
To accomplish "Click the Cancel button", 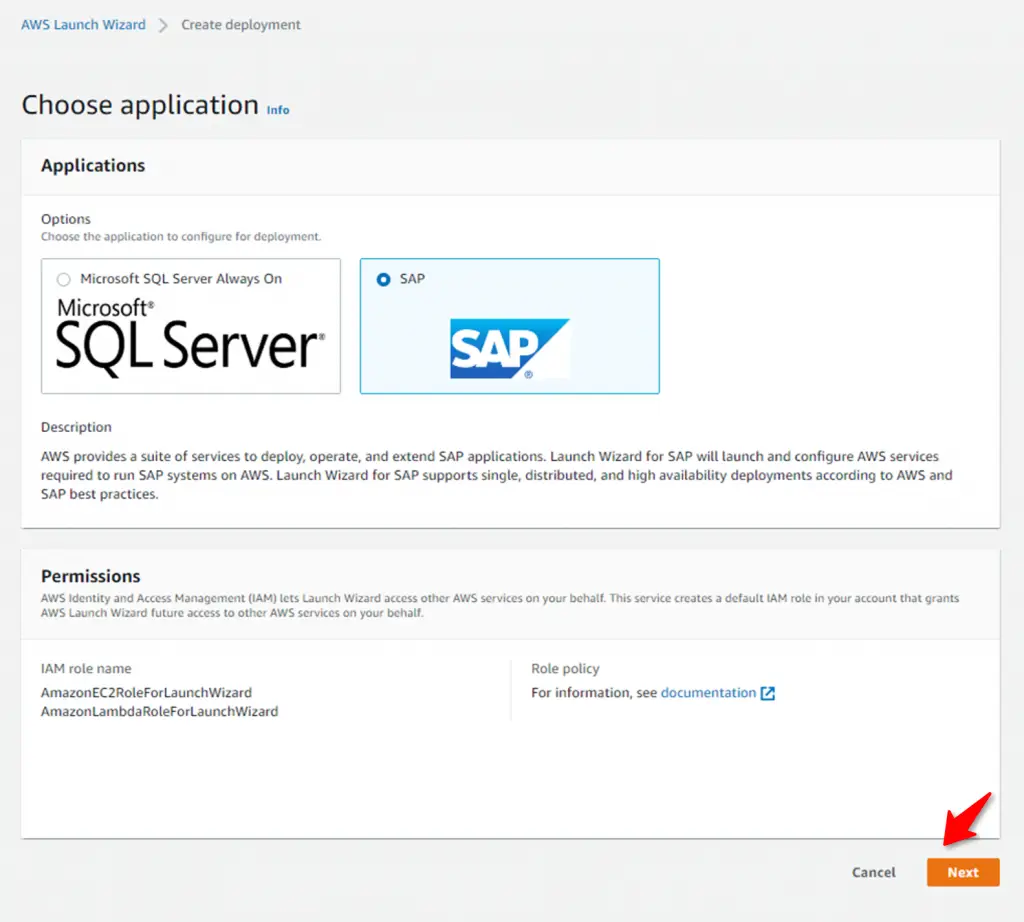I will click(873, 872).
